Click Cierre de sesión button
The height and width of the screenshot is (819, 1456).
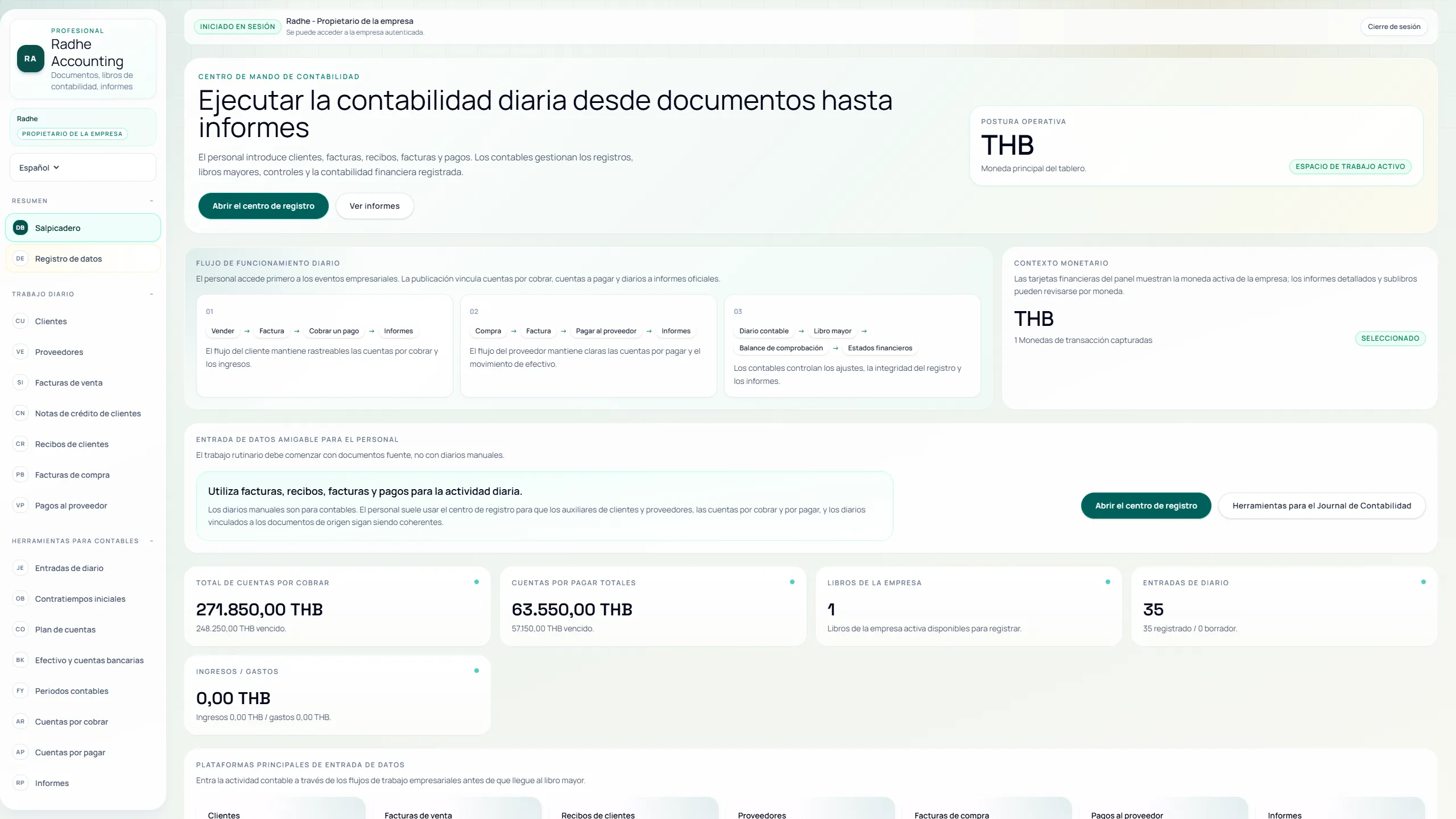point(1393,27)
